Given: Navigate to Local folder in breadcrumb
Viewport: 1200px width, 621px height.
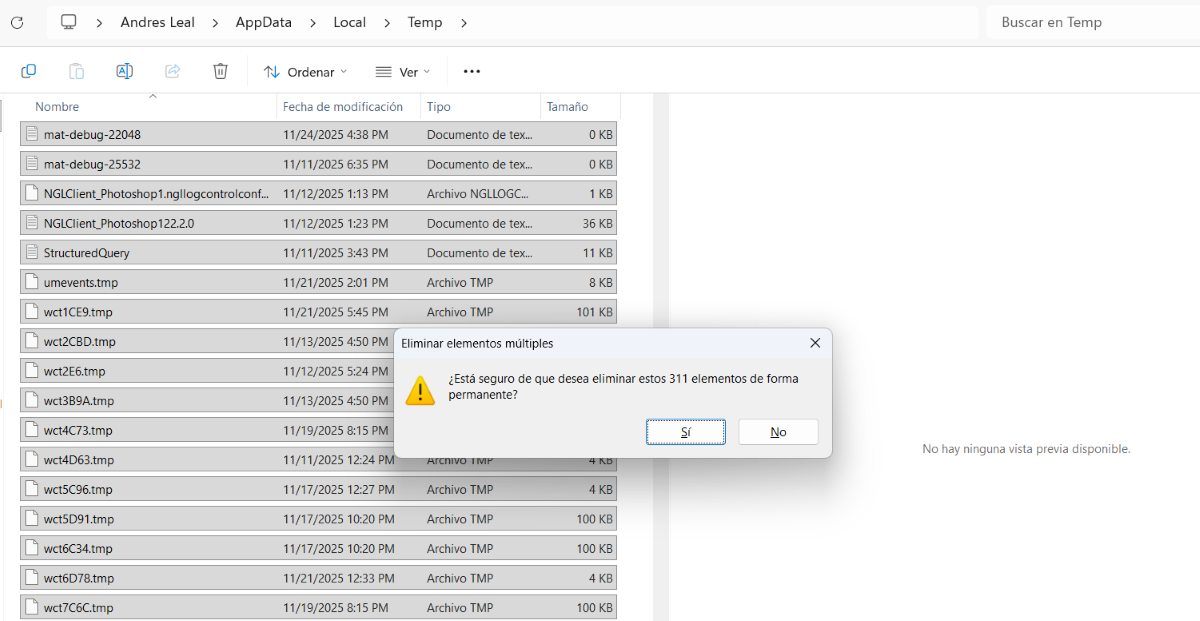Looking at the screenshot, I should (x=349, y=22).
